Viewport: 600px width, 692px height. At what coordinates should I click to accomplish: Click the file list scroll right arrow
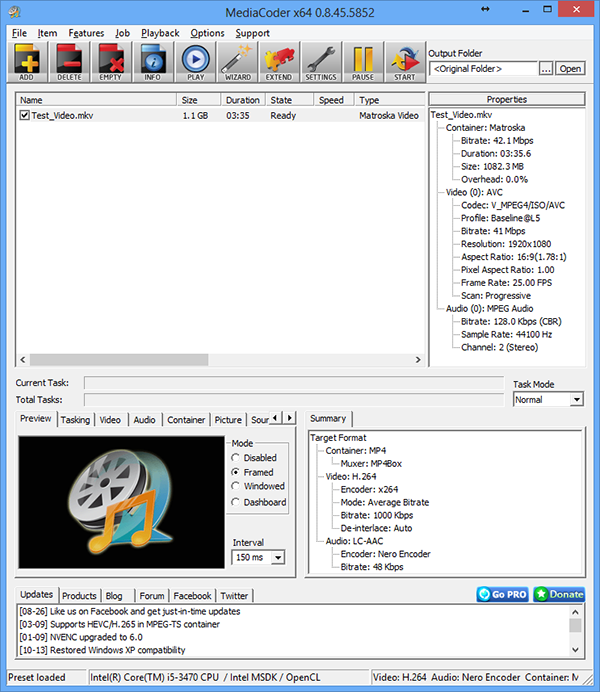point(418,360)
